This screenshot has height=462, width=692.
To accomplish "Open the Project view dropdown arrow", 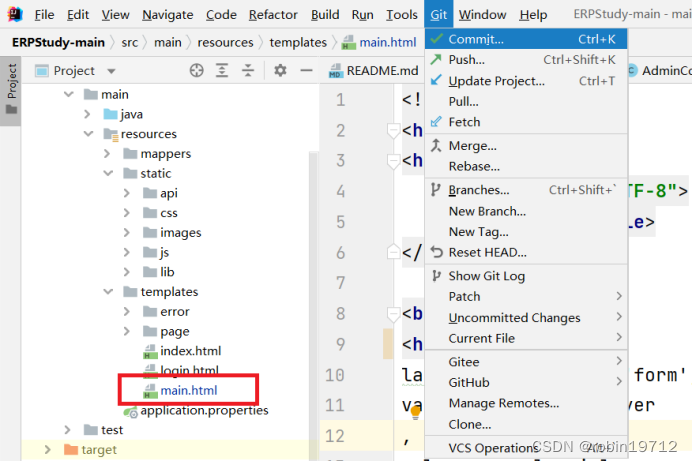I will coord(111,71).
